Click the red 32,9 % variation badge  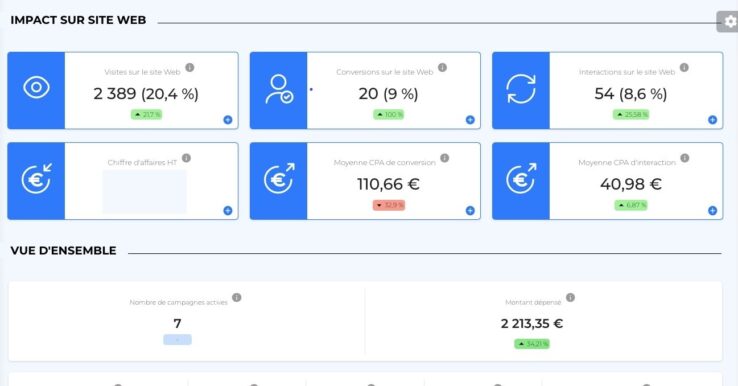[x=389, y=205]
